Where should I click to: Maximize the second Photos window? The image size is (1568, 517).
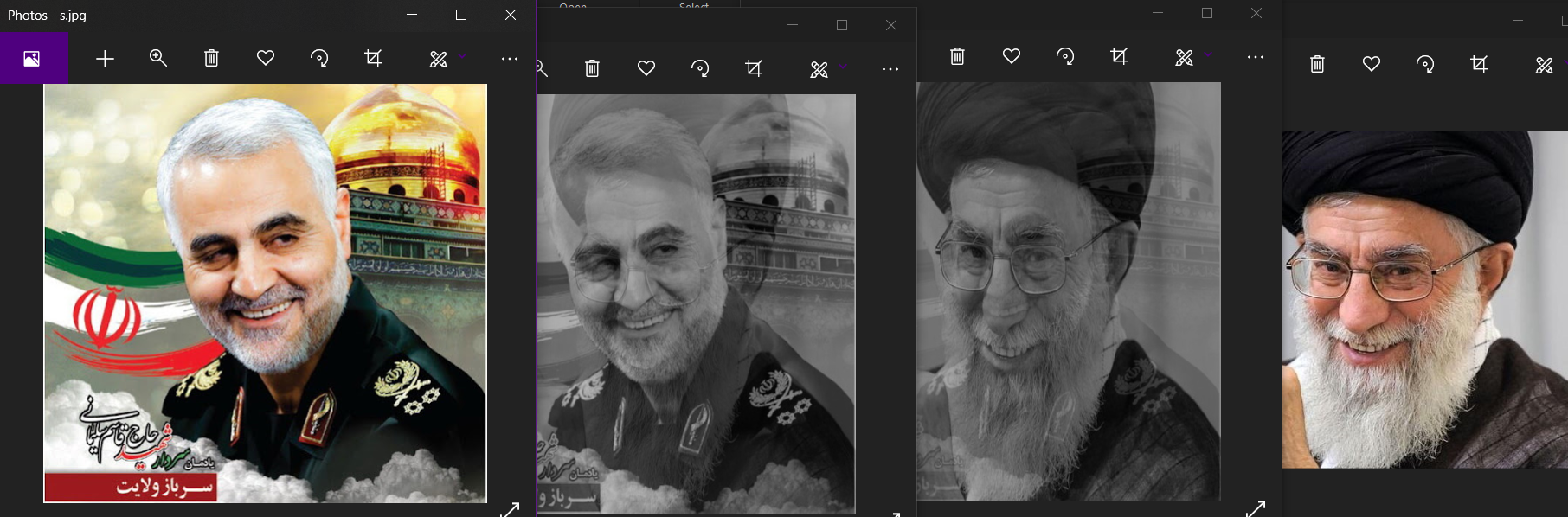click(842, 25)
